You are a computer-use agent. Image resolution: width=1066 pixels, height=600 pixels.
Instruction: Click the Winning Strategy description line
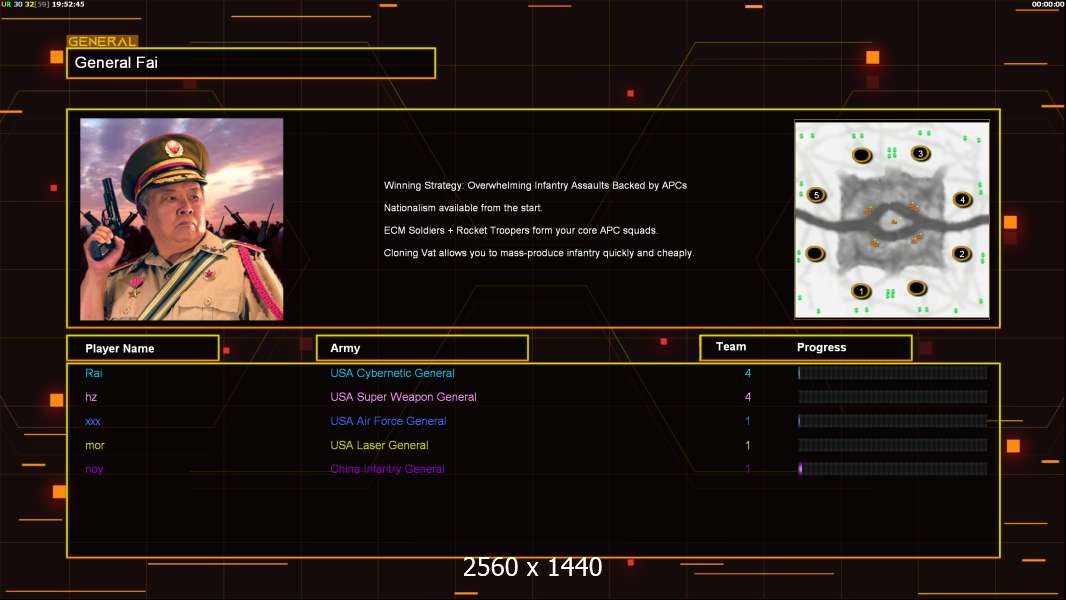[535, 186]
